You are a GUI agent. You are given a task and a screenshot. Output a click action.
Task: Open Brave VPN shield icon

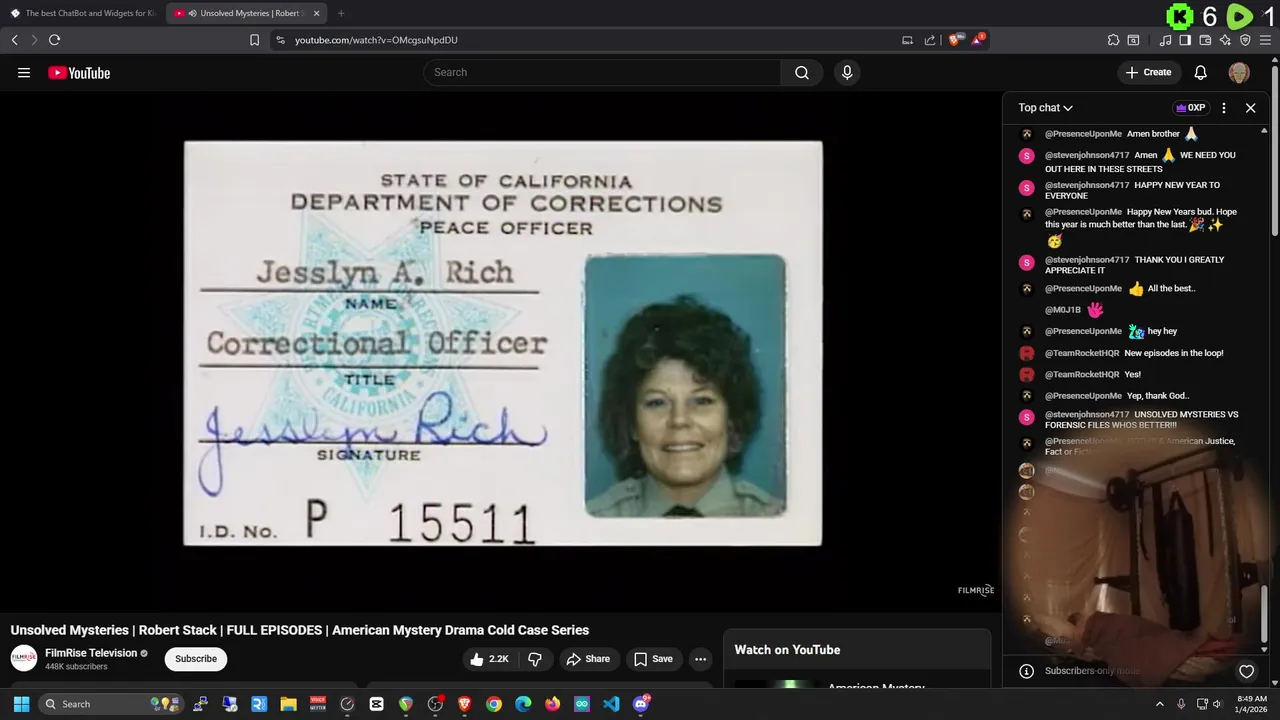click(x=1245, y=40)
